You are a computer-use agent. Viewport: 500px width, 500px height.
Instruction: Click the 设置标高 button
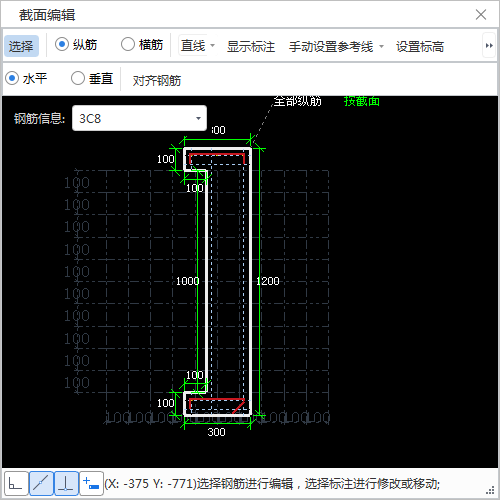[420, 46]
